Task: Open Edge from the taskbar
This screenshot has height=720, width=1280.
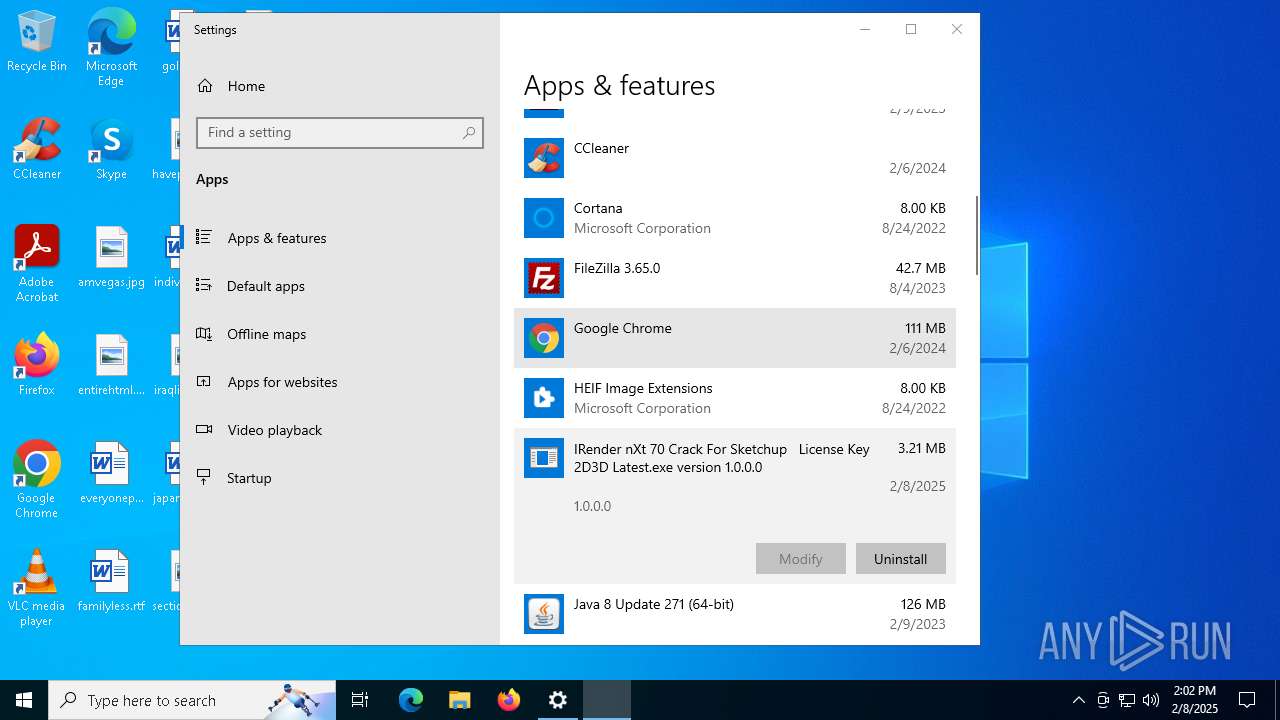Action: [411, 700]
